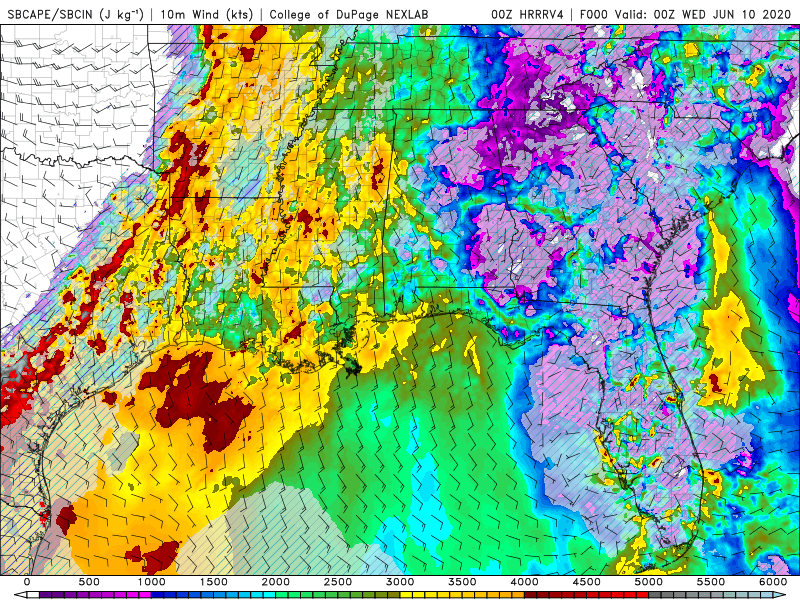Click the "College of DuPage NEXLAB" header text
The height and width of the screenshot is (600, 800).
click(x=349, y=14)
